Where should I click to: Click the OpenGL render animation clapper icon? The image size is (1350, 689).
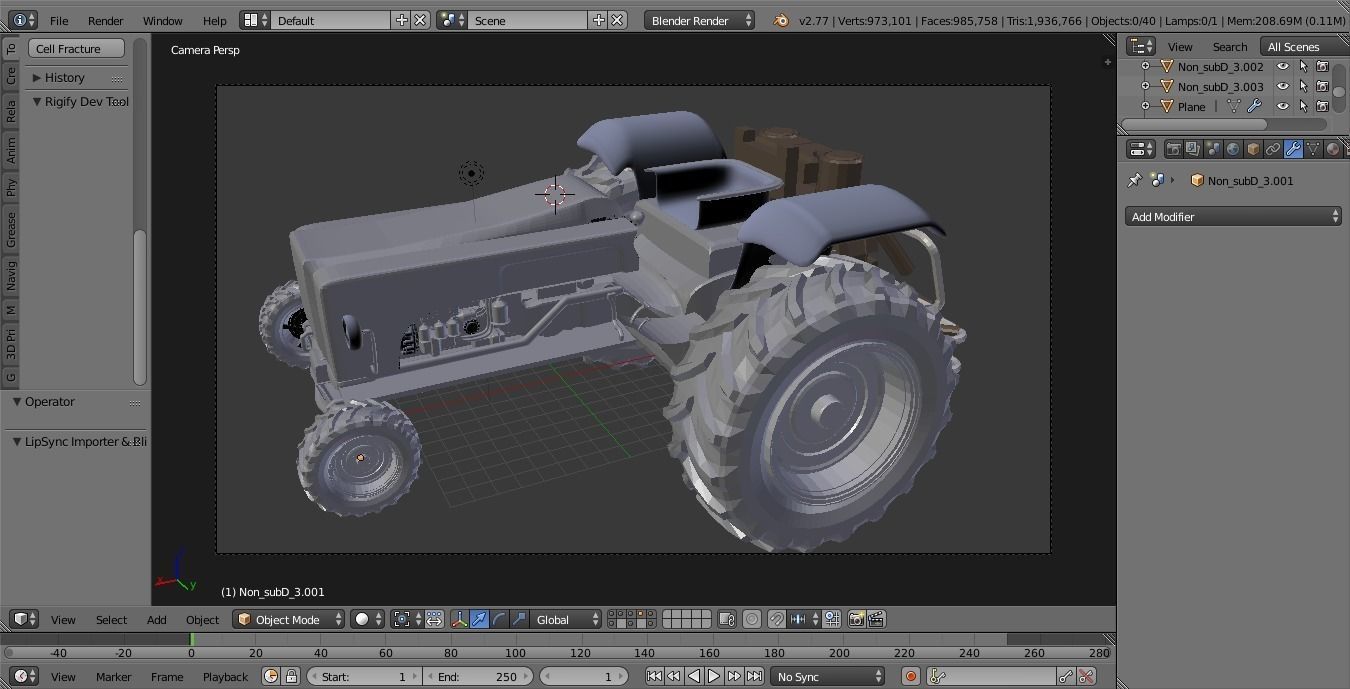click(876, 619)
